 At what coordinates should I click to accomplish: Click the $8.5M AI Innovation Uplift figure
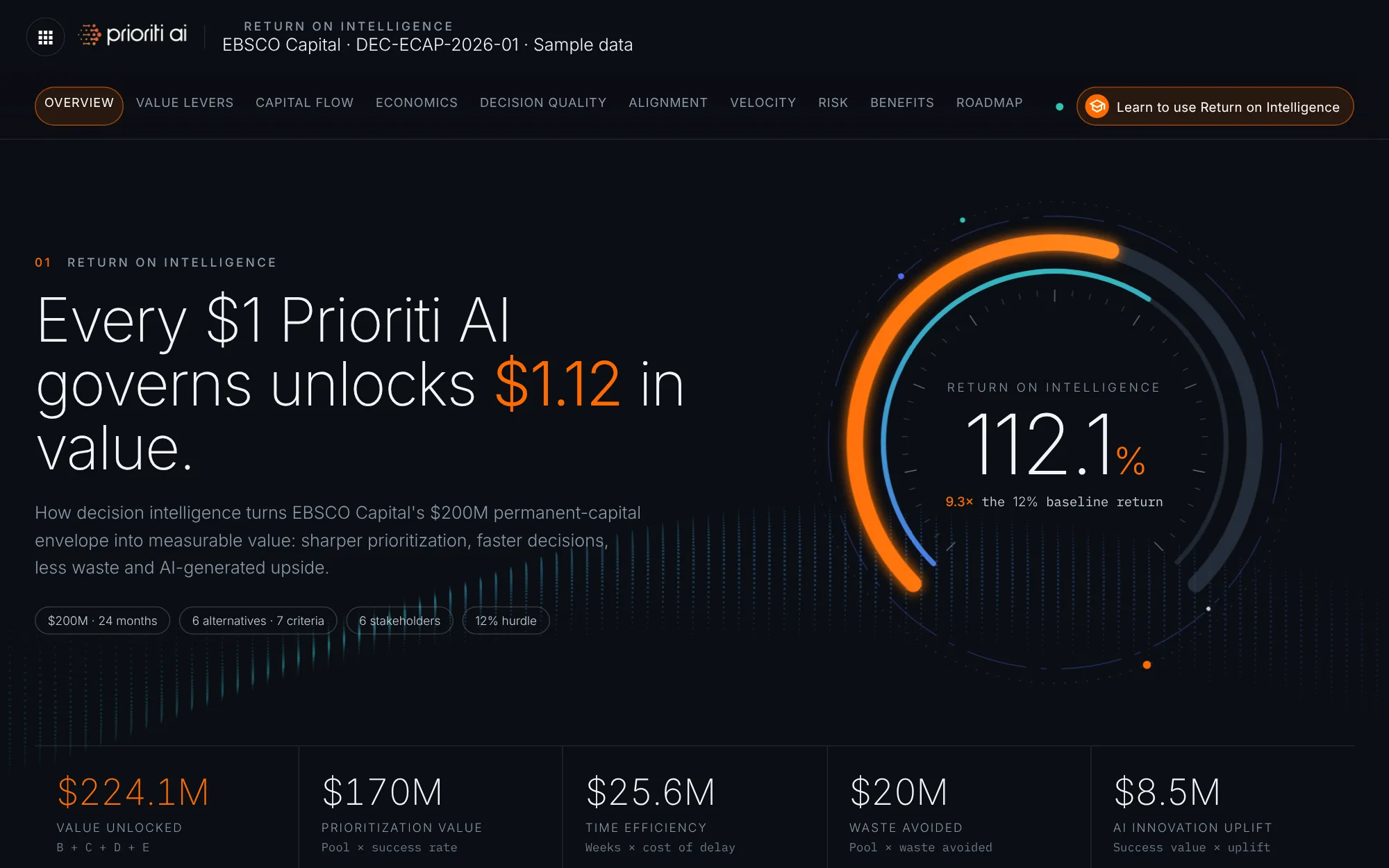[x=1167, y=792]
